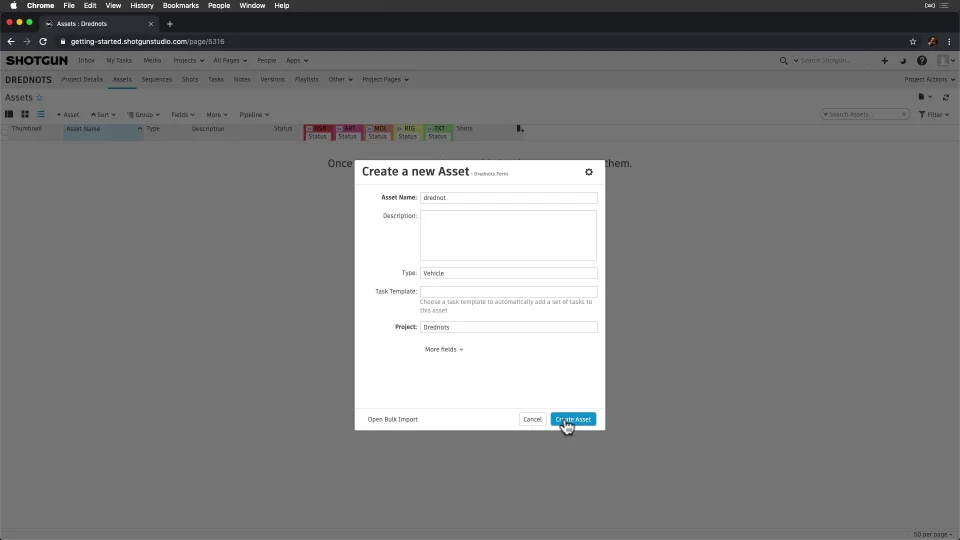Click the Description text area

tap(508, 236)
